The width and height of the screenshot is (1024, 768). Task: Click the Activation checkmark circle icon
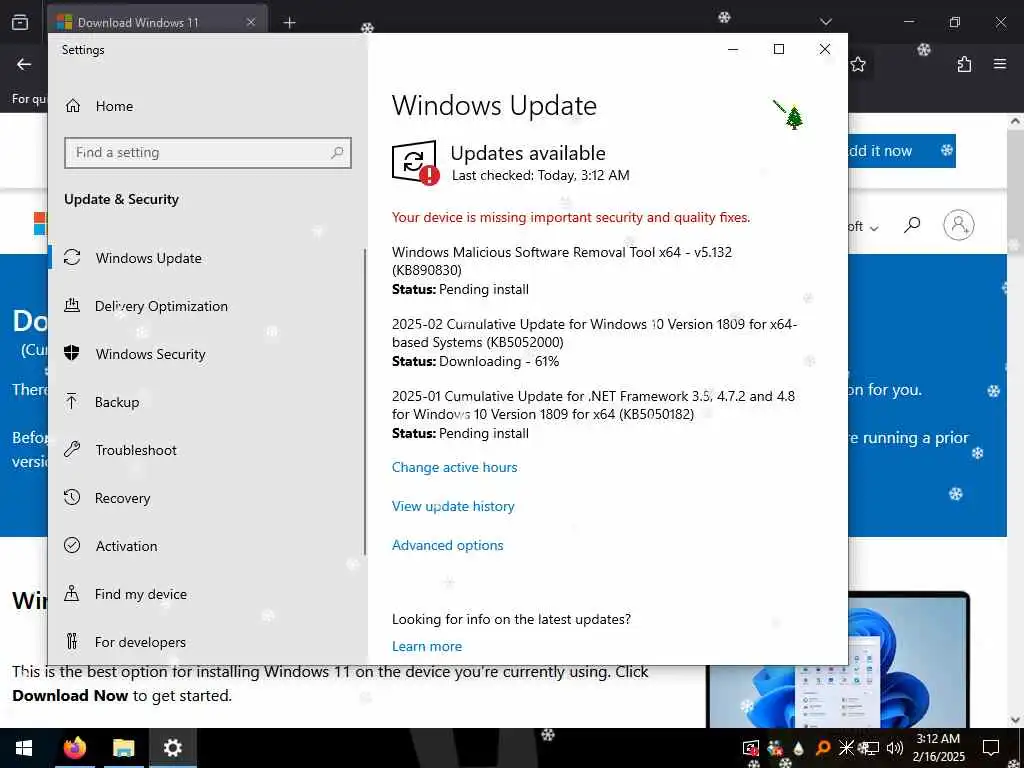coord(72,545)
